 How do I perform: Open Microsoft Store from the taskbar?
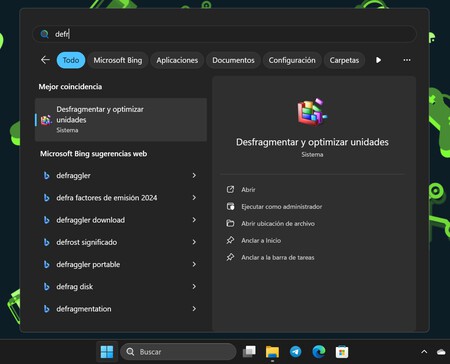(342, 352)
